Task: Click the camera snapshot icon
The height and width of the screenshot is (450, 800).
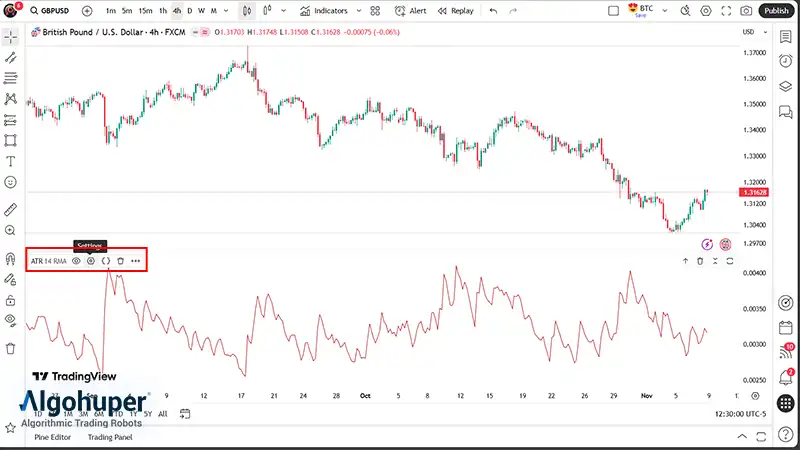Action: (x=746, y=11)
